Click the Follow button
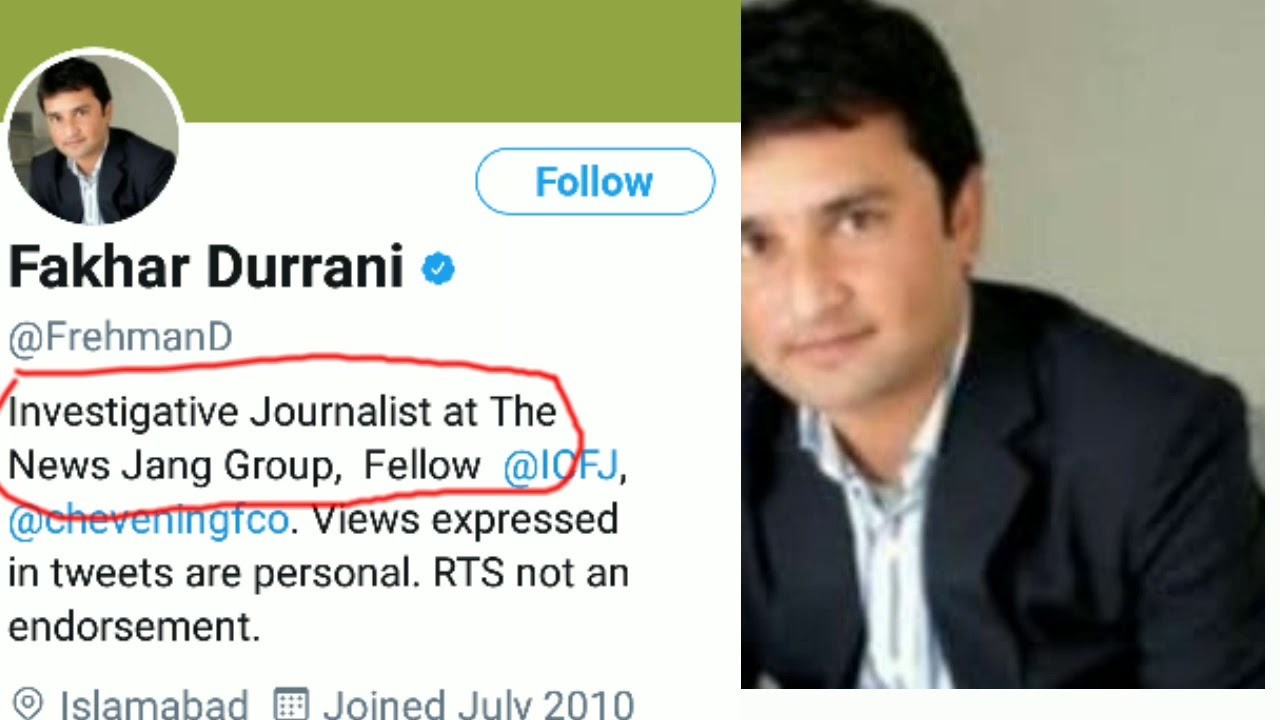This screenshot has width=1280, height=720. point(595,182)
